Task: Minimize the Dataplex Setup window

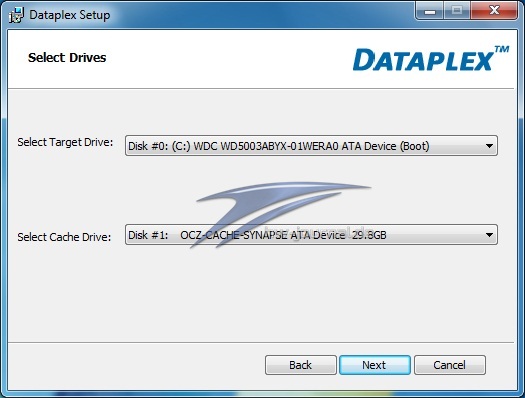Action: click(x=430, y=11)
